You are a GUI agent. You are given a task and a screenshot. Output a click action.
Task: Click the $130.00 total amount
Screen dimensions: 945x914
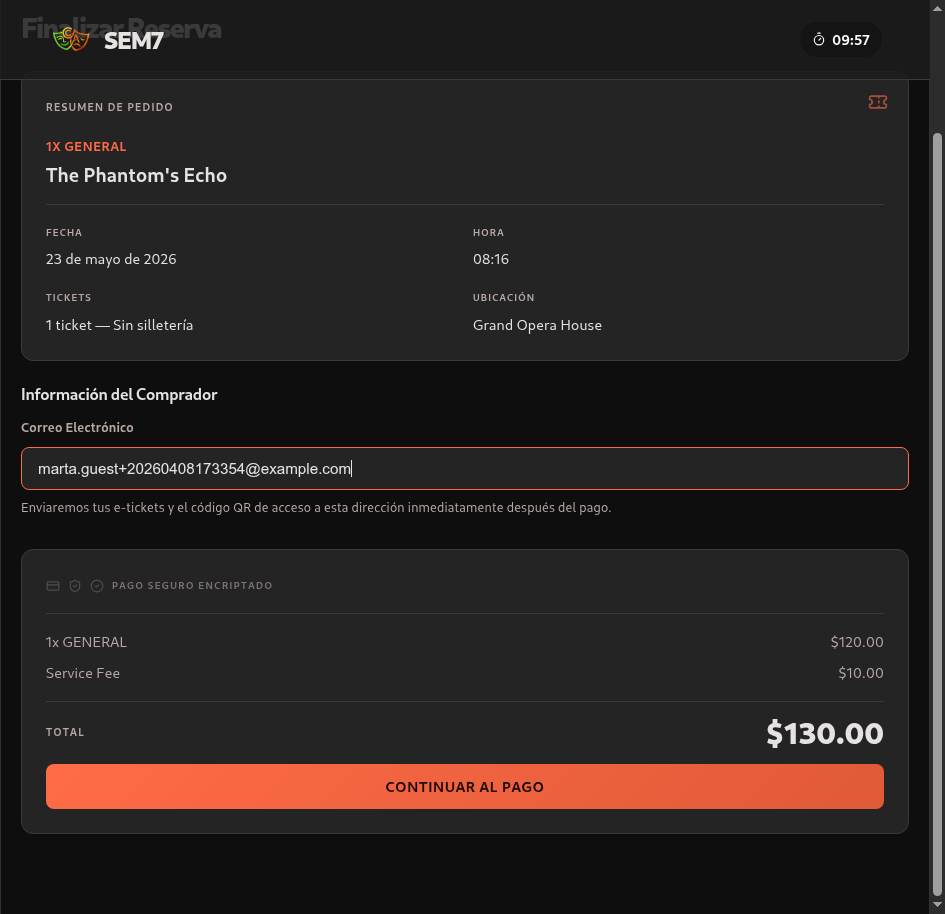pyautogui.click(x=824, y=734)
